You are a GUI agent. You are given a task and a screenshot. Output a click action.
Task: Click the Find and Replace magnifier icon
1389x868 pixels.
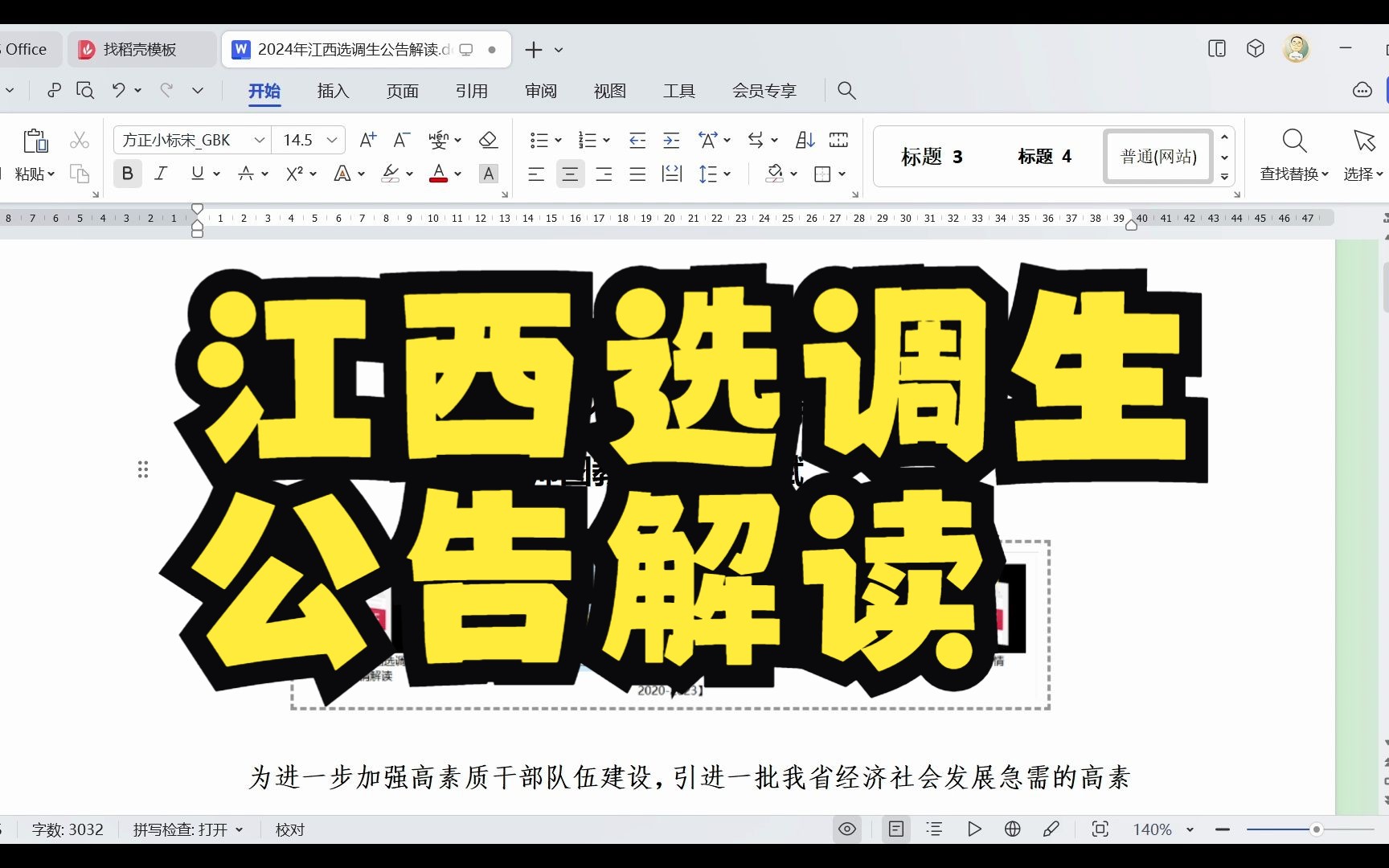pos(1294,141)
